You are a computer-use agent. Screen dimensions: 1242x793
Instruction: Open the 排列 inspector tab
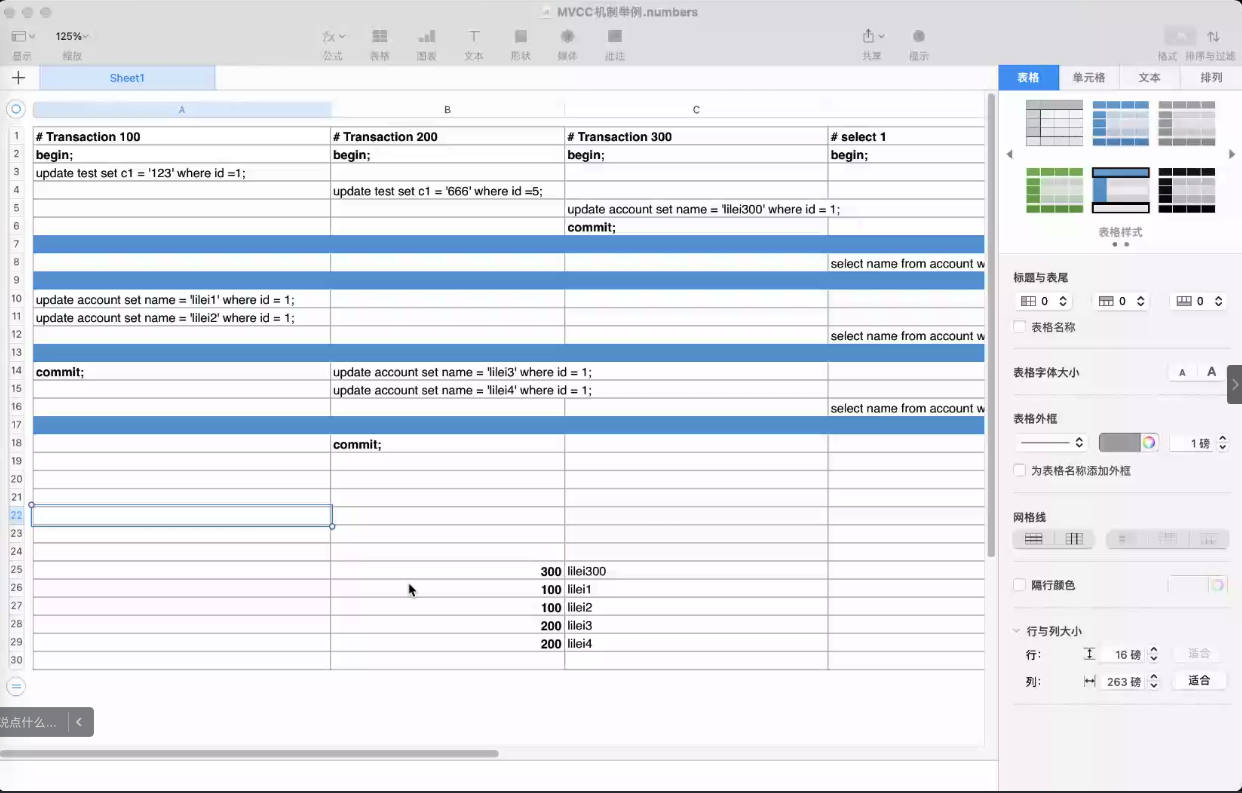pyautogui.click(x=1211, y=77)
